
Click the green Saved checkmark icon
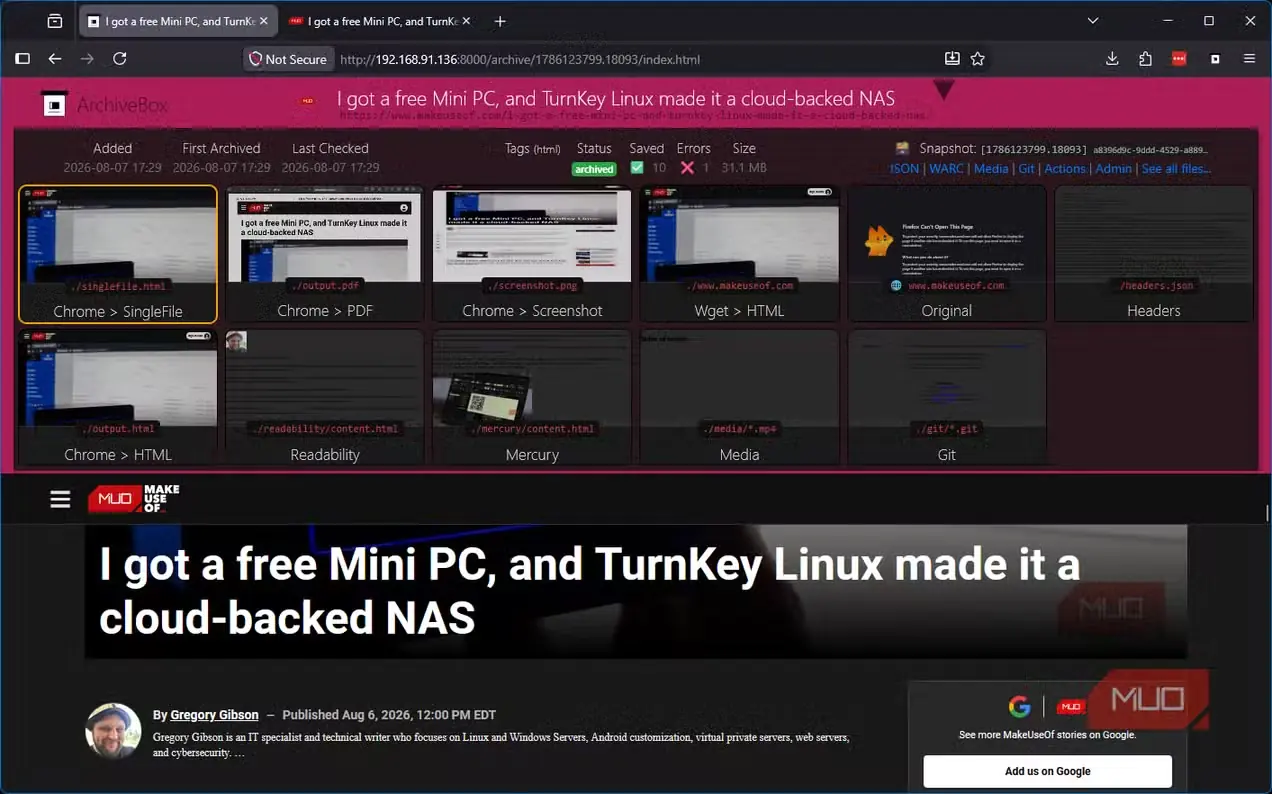point(637,168)
